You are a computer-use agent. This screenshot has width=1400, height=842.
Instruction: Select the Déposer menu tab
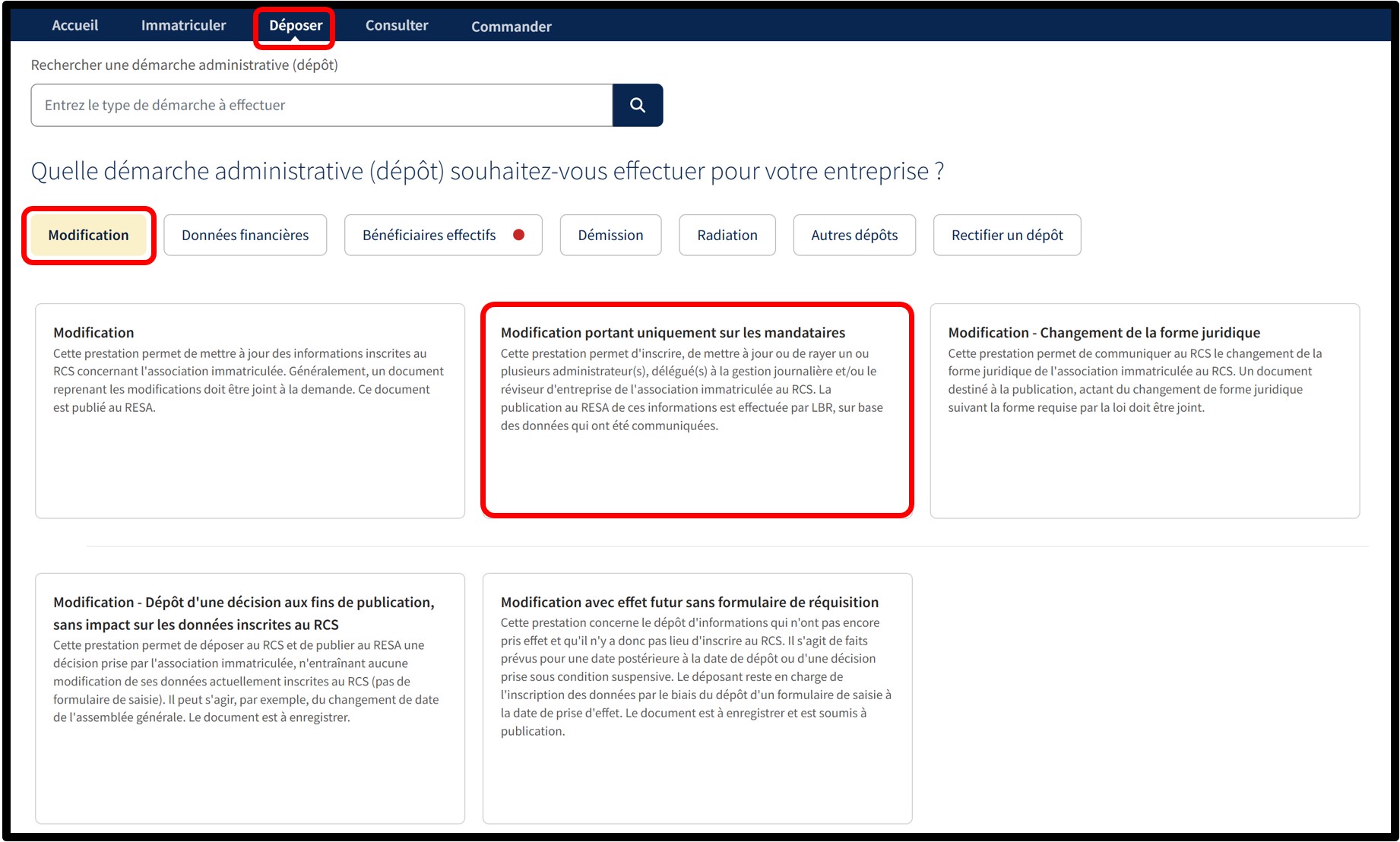pos(296,26)
